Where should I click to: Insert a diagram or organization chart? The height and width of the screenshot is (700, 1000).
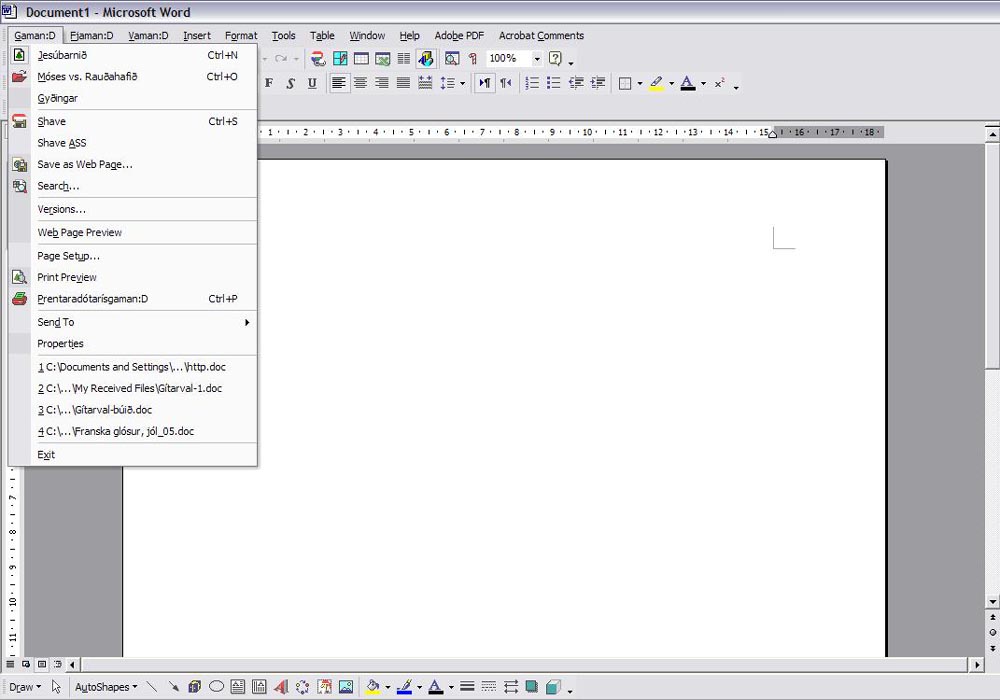point(302,687)
